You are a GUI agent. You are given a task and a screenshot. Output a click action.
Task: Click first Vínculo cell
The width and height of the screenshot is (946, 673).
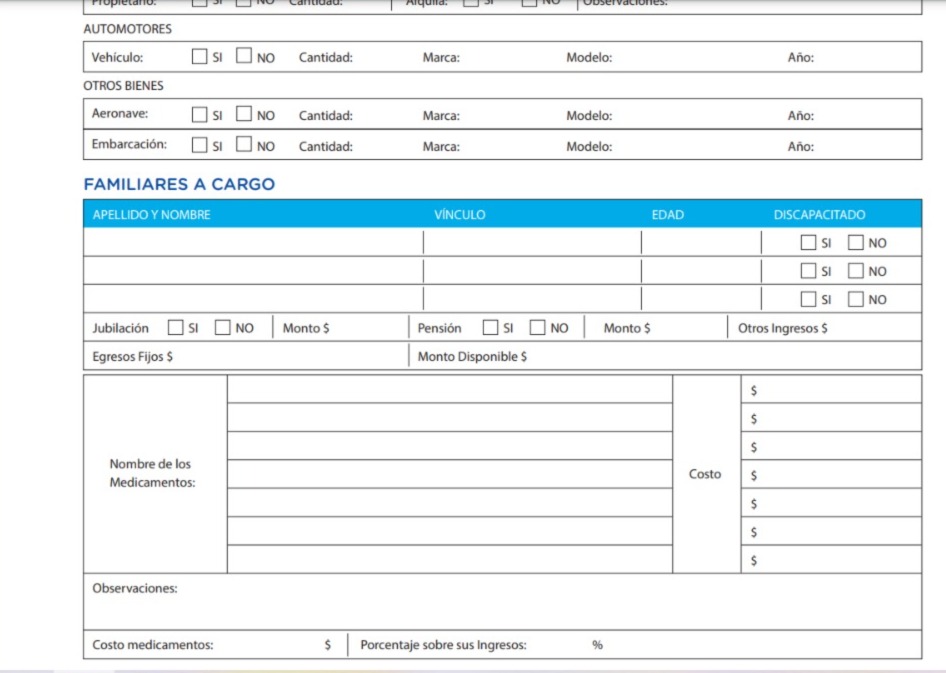tap(532, 242)
